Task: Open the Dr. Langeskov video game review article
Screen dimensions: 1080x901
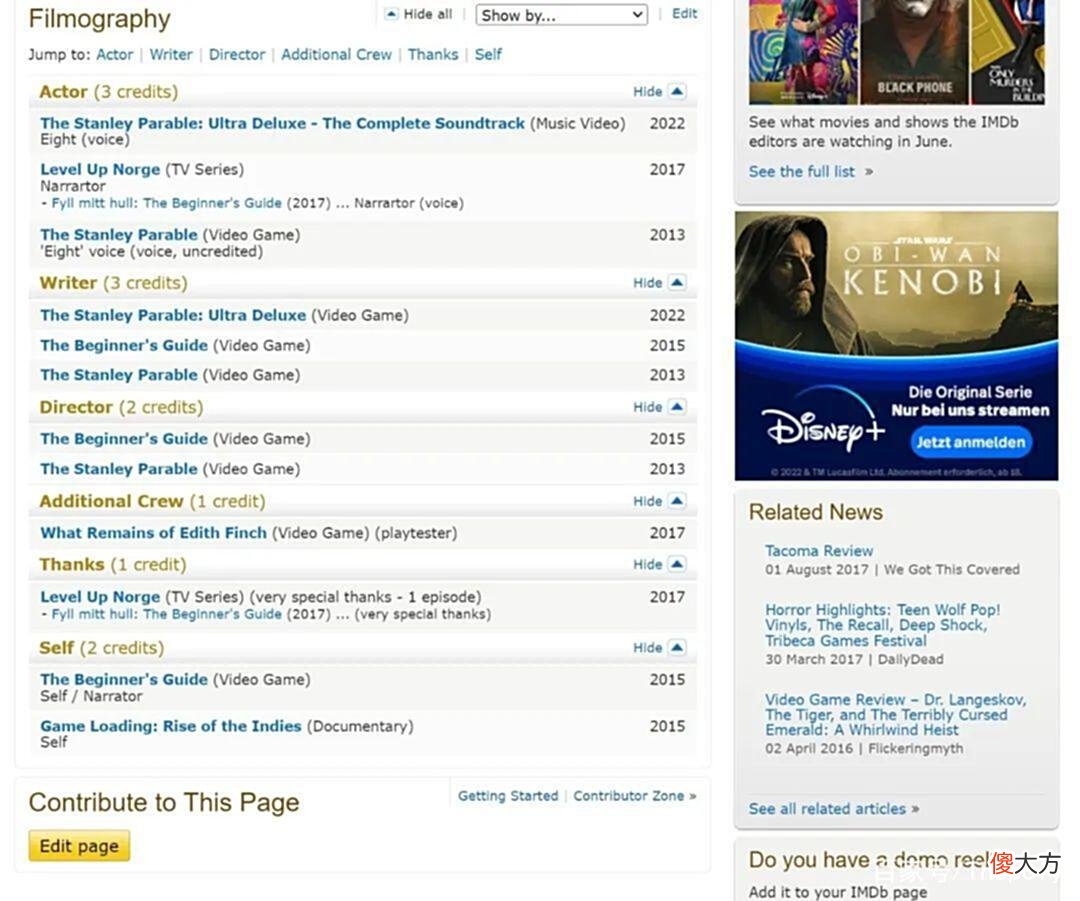Action: (895, 715)
